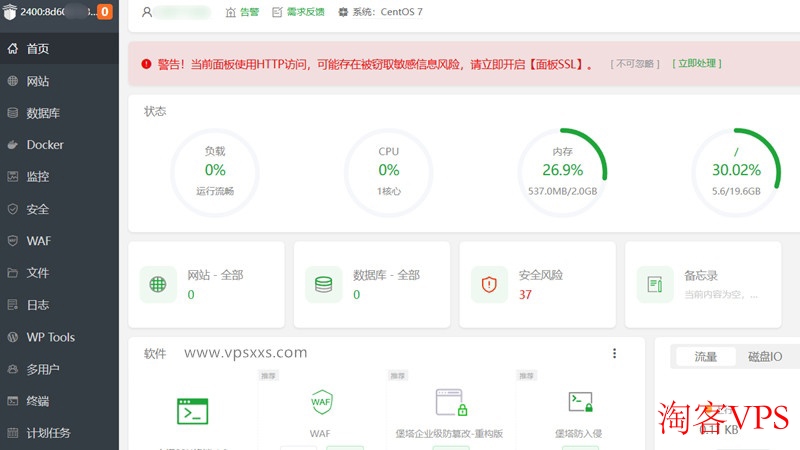The height and width of the screenshot is (450, 800).
Task: Open the 网站 websites menu item
Action: (x=59, y=81)
